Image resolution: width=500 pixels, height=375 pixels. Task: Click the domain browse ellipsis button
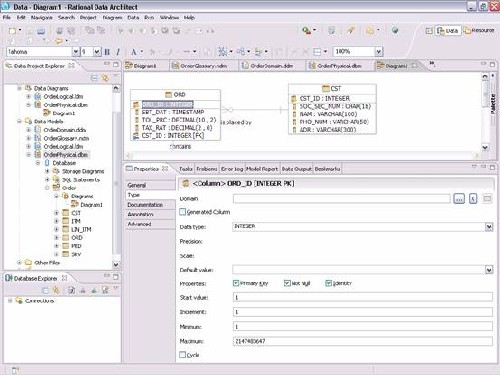[459, 199]
